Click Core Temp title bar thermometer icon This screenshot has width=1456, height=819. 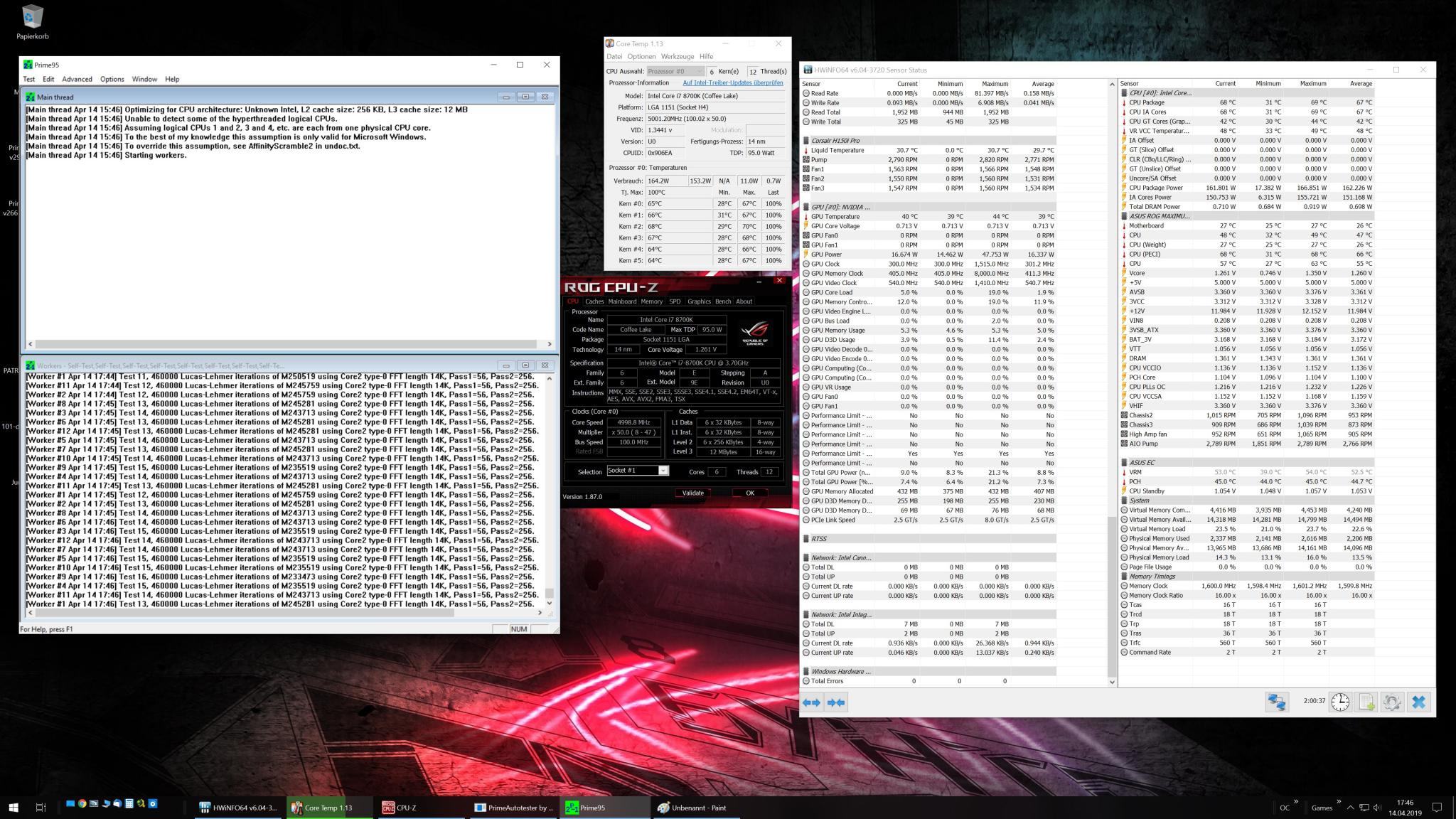click(x=609, y=43)
